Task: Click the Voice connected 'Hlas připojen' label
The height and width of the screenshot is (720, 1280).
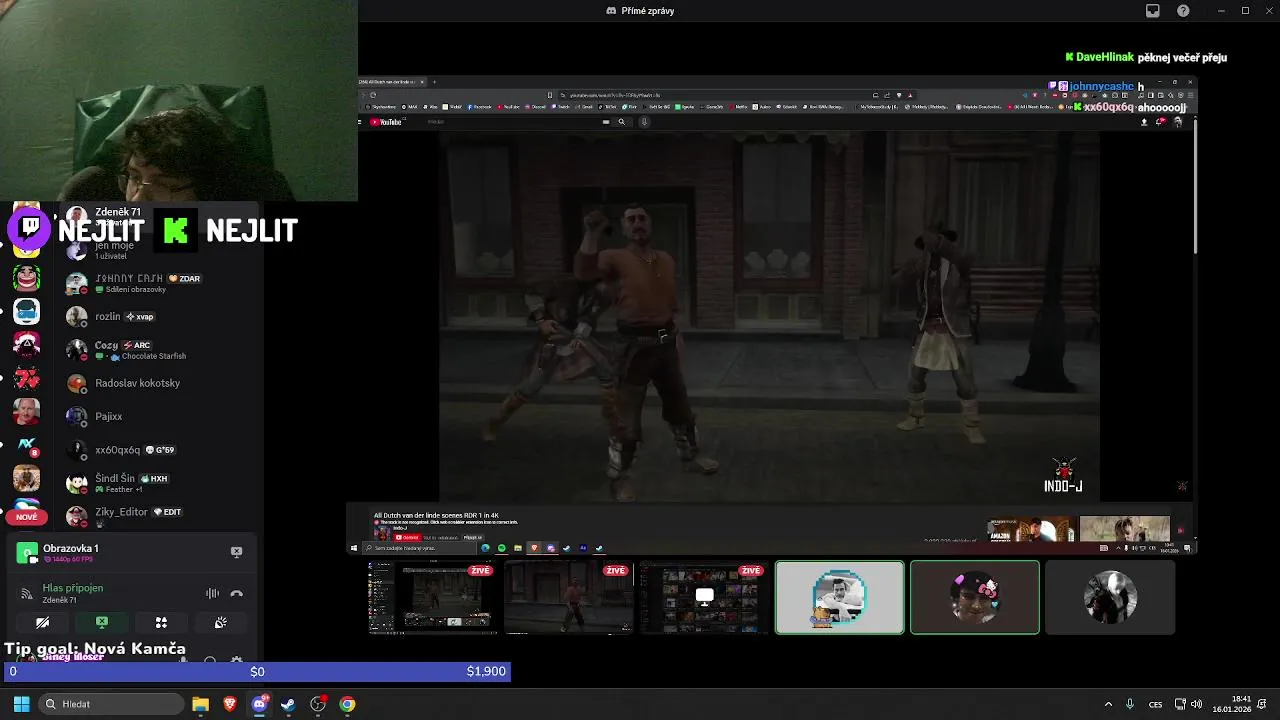Action: [x=72, y=588]
